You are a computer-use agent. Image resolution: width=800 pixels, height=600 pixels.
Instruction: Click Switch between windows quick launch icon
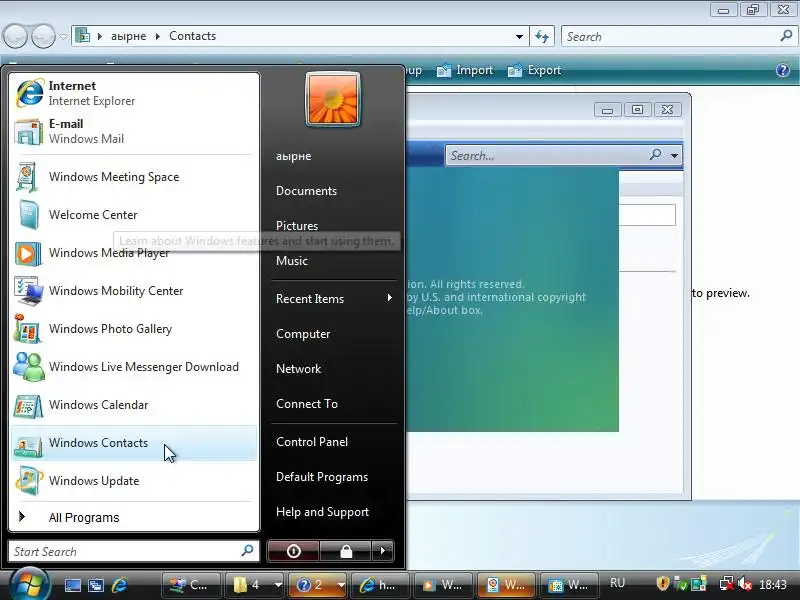pos(95,585)
